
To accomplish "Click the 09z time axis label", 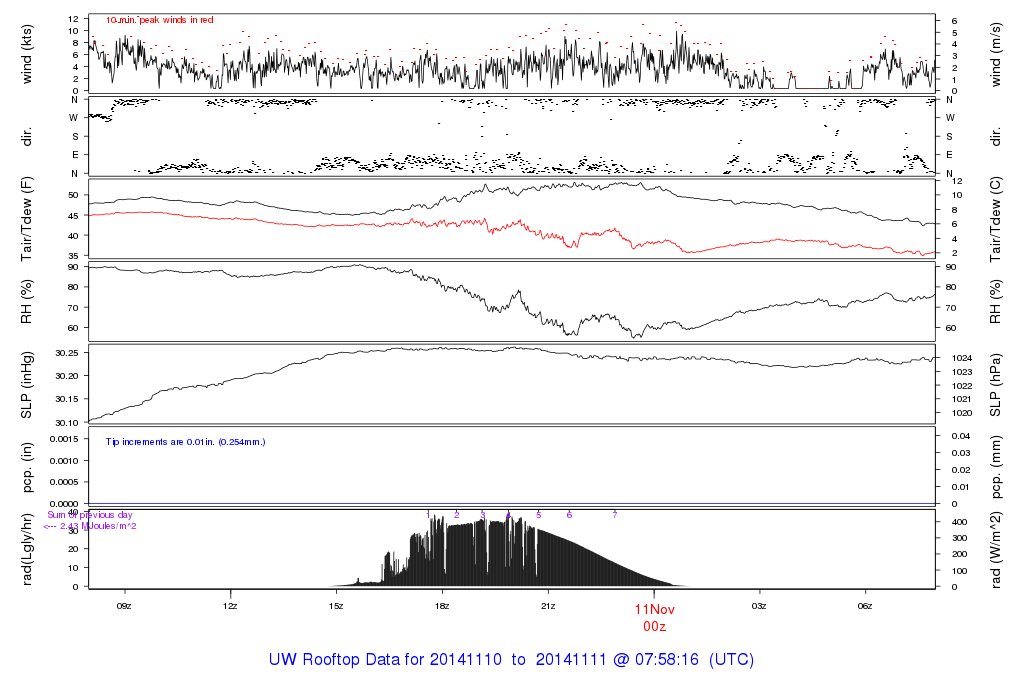I will [x=124, y=606].
